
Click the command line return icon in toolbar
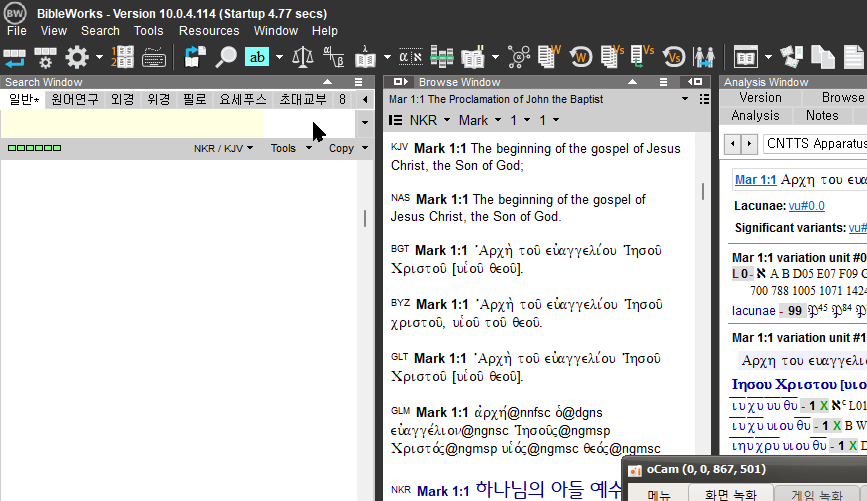coord(14,57)
